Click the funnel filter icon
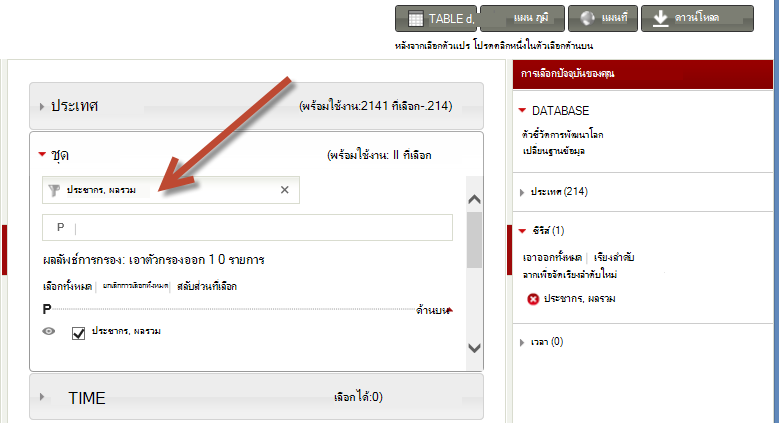 pos(54,190)
